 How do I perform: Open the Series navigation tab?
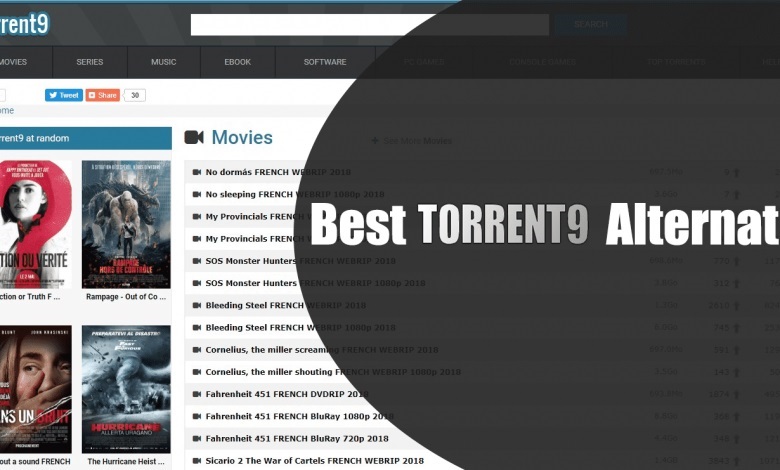(90, 62)
